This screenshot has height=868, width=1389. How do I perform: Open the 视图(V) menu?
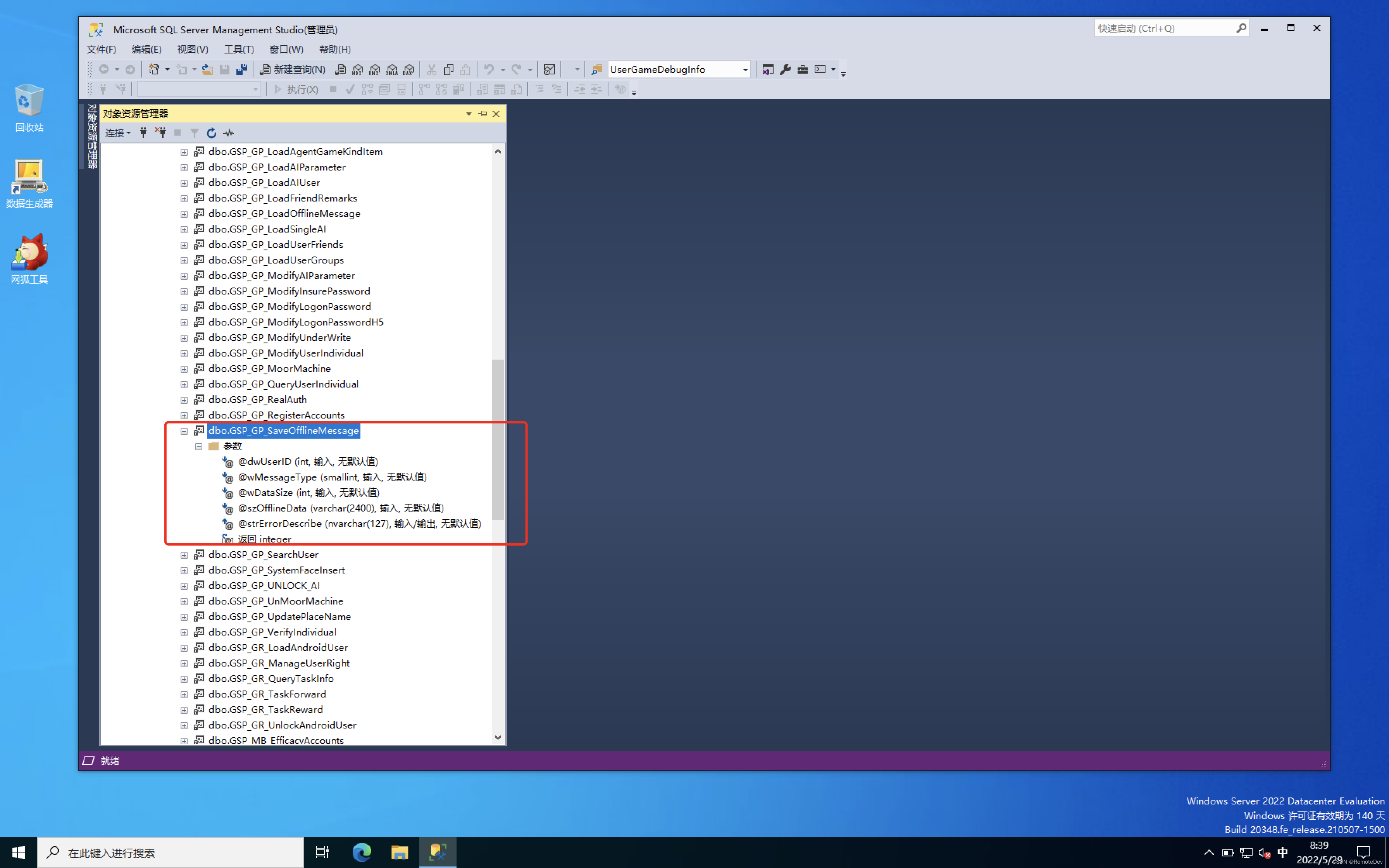192,49
